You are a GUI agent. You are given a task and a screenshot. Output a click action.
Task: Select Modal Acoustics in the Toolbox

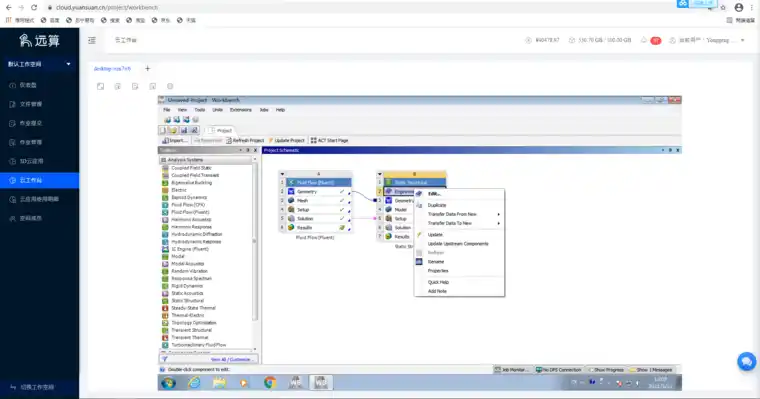point(188,264)
